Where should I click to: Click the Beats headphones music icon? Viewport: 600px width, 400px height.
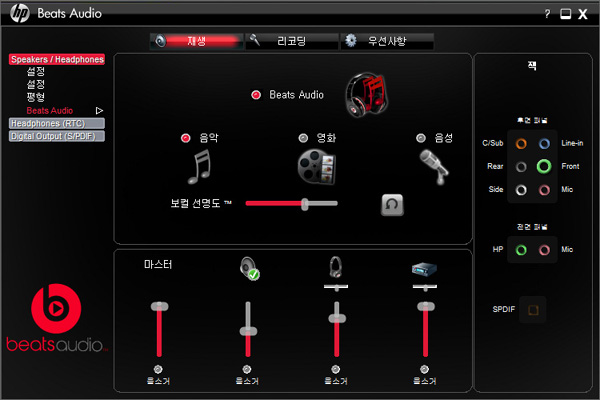[367, 95]
